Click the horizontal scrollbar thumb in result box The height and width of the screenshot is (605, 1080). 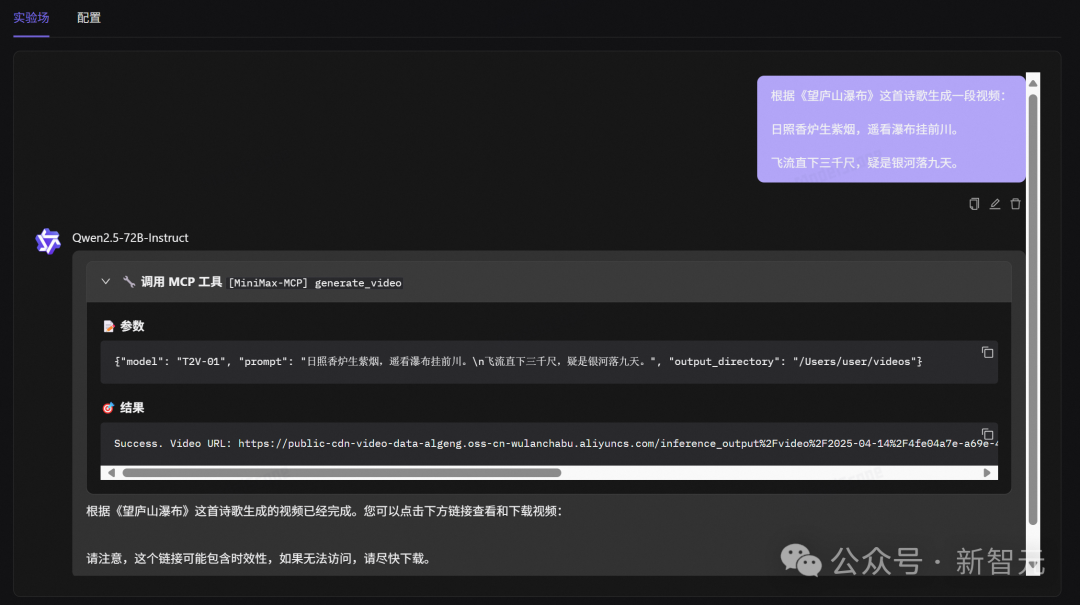(x=342, y=473)
